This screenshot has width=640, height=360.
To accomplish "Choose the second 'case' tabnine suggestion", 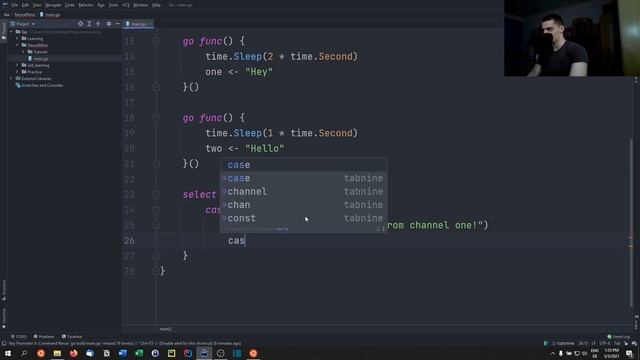I will coord(304,178).
